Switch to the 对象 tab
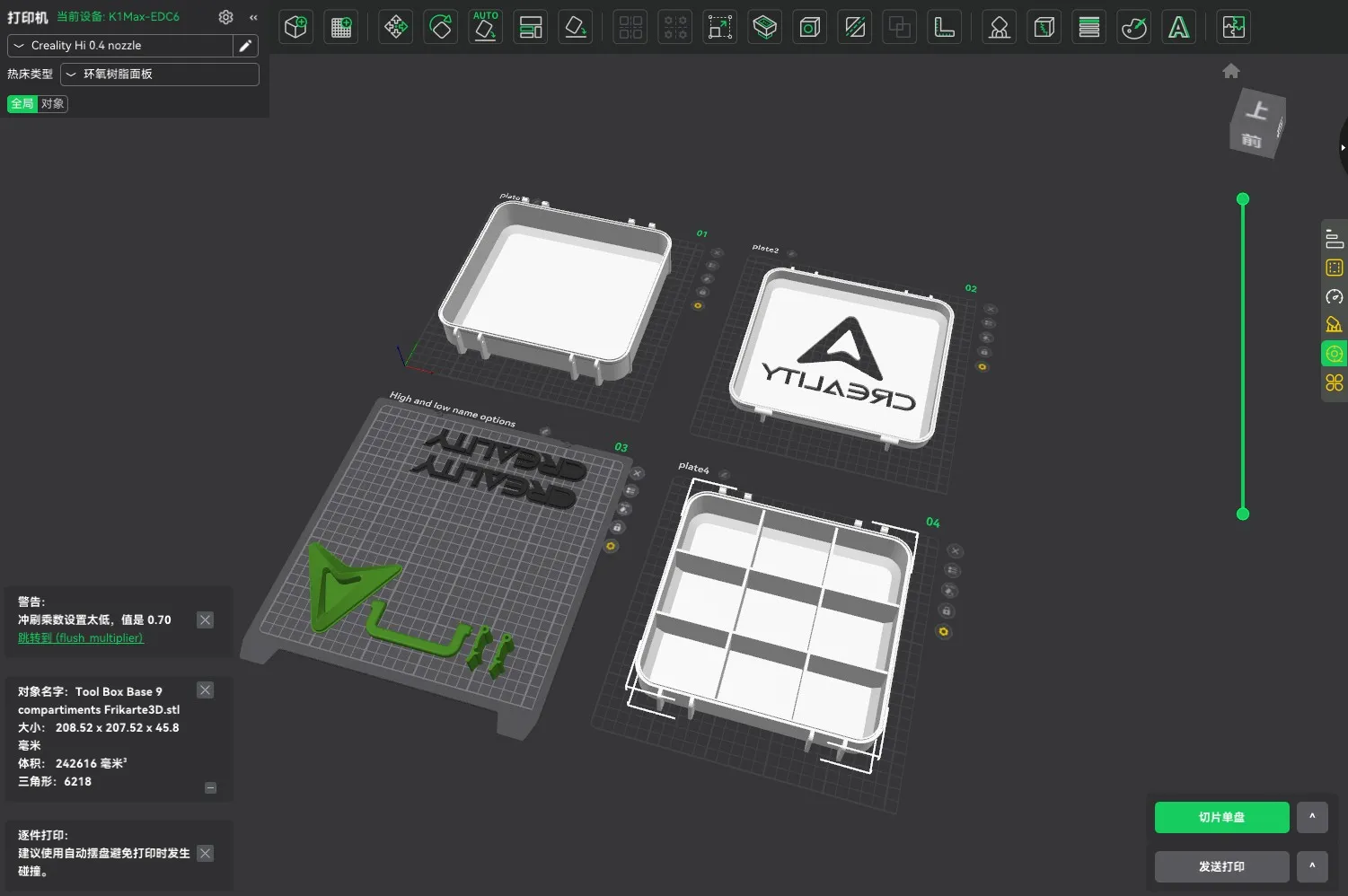This screenshot has height=896, width=1348. [53, 104]
